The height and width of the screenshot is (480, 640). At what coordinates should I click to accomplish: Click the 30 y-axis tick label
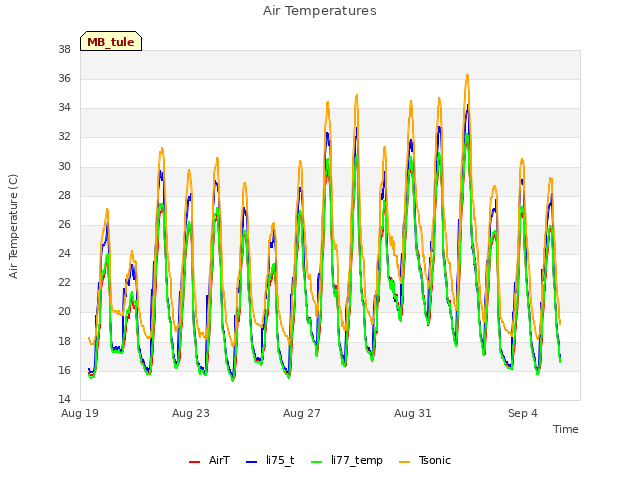coord(64,167)
